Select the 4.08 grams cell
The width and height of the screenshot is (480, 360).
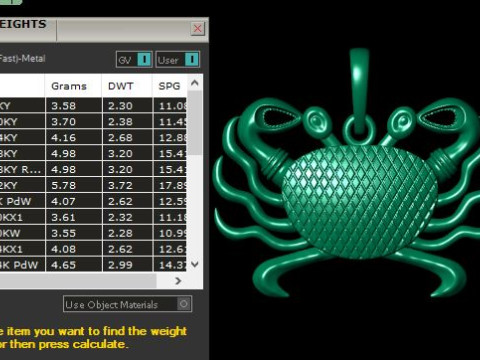pos(73,249)
